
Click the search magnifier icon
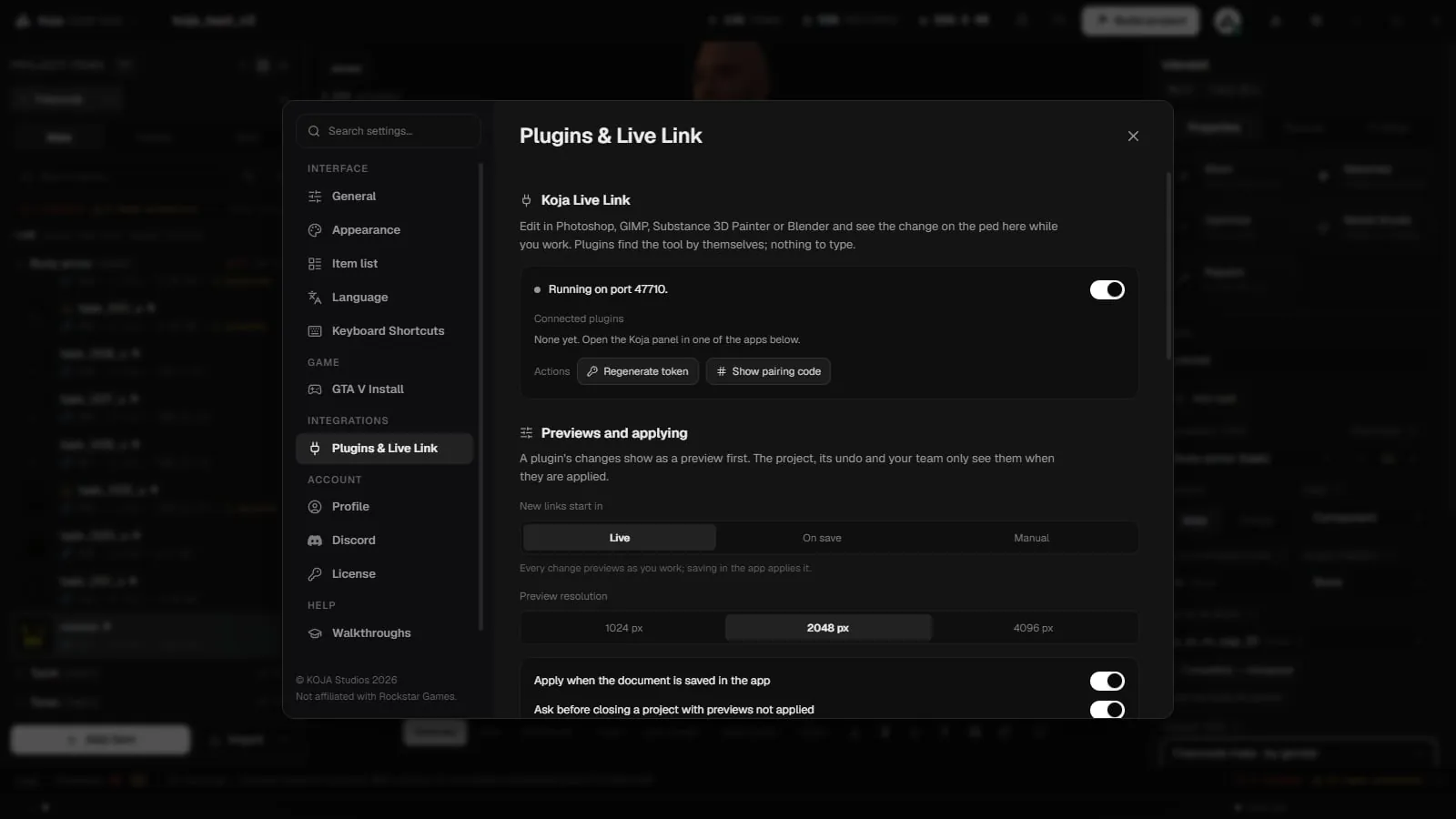tap(314, 131)
